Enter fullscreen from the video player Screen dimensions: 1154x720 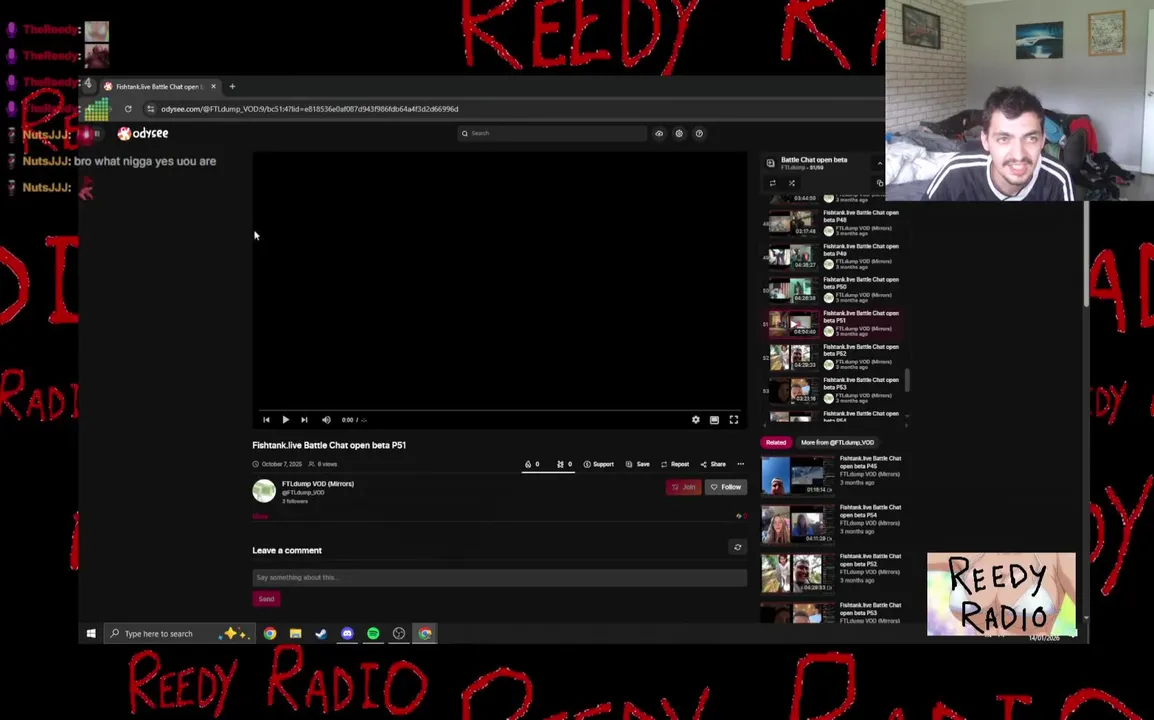click(734, 420)
